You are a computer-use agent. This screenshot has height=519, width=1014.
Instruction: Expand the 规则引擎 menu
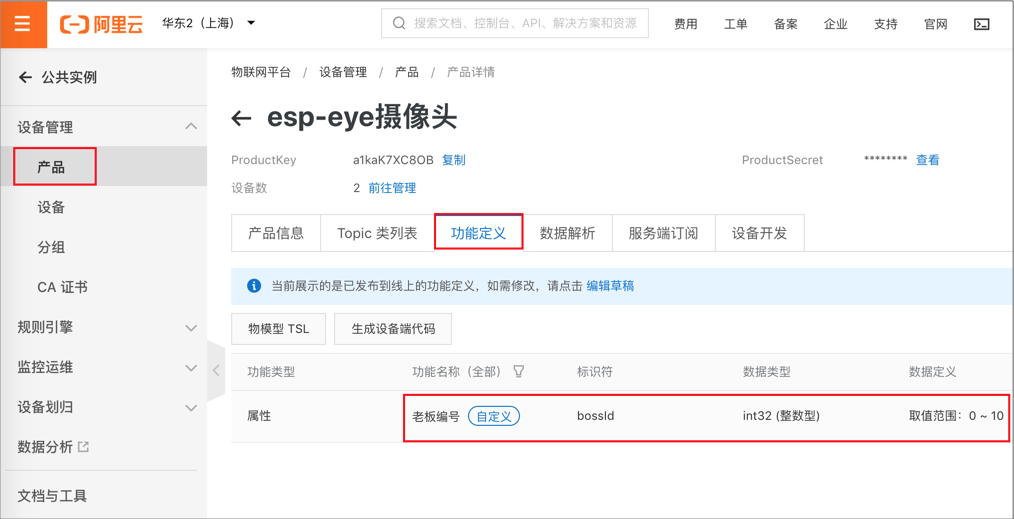point(191,328)
